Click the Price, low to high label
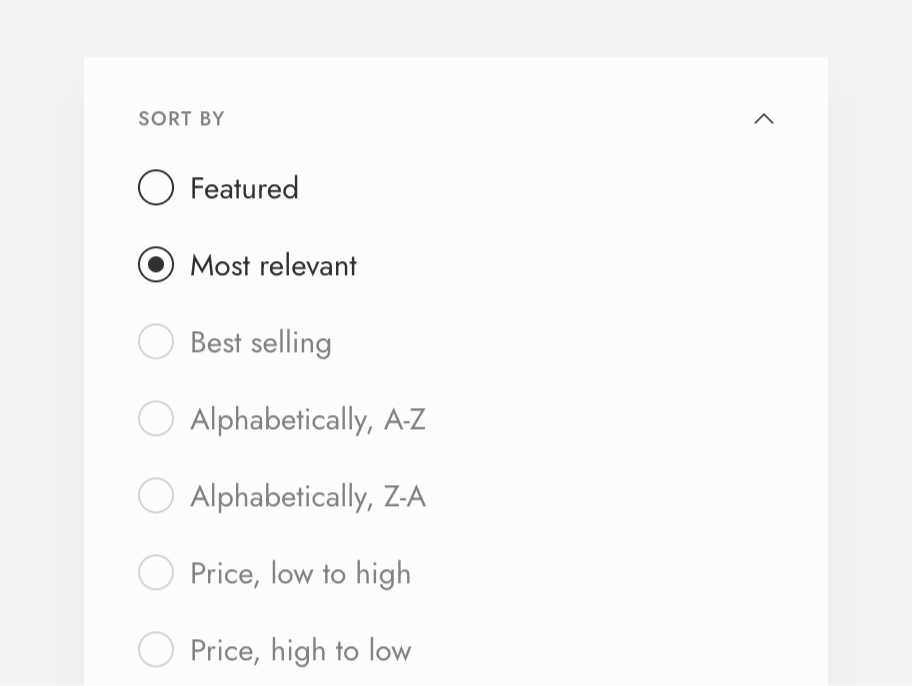Viewport: 912px width, 686px height. pos(301,574)
